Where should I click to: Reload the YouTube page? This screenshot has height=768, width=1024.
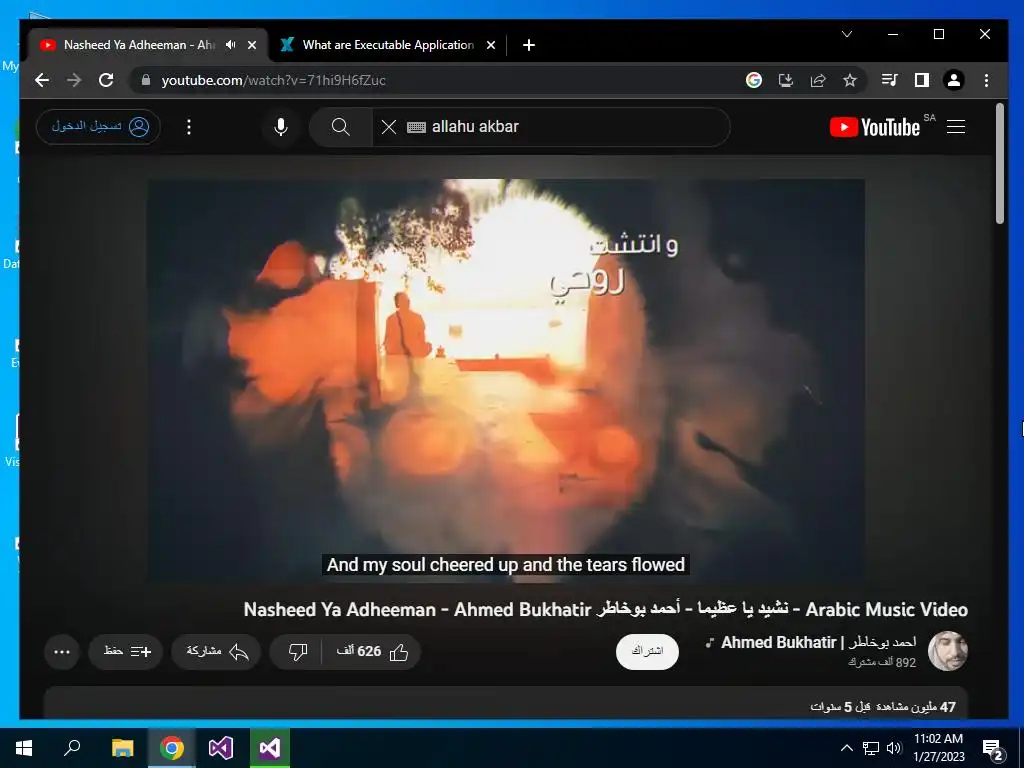(x=106, y=80)
